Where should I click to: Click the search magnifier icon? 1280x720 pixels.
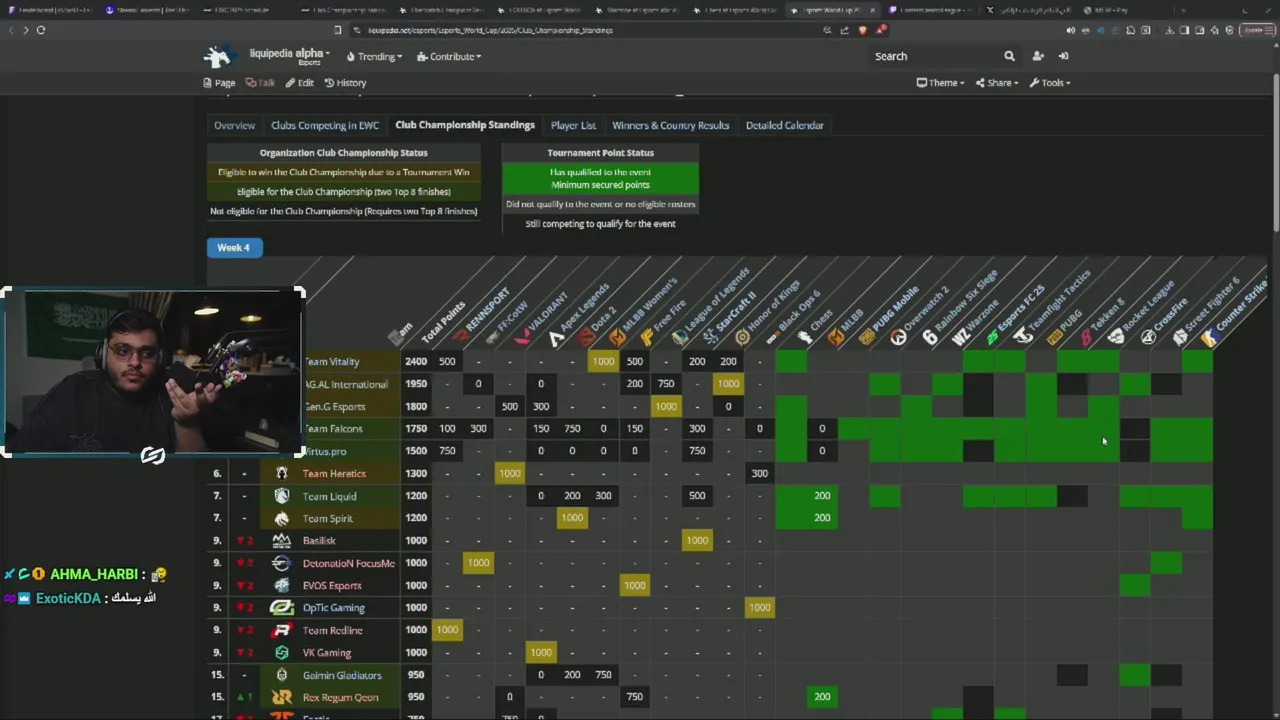point(1009,56)
